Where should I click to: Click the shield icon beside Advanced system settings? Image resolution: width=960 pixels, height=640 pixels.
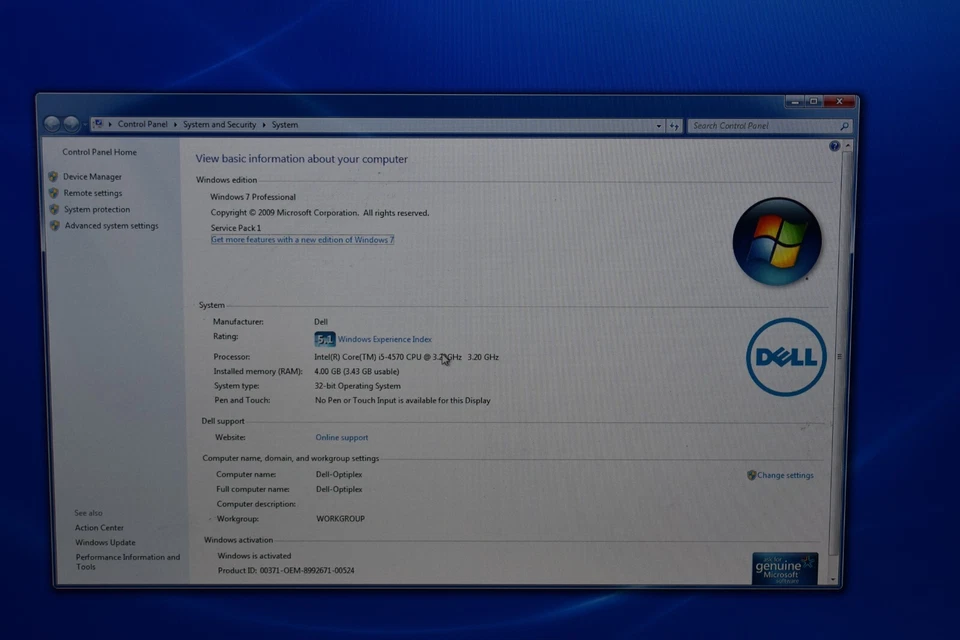[52, 225]
